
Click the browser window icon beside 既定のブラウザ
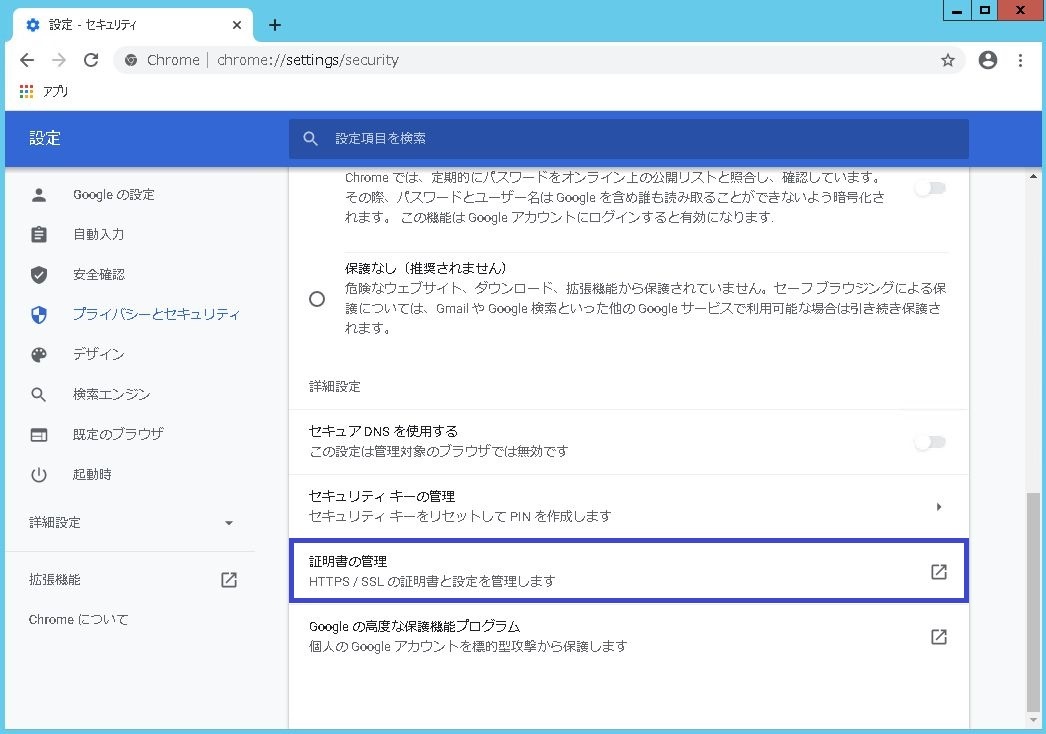39,434
